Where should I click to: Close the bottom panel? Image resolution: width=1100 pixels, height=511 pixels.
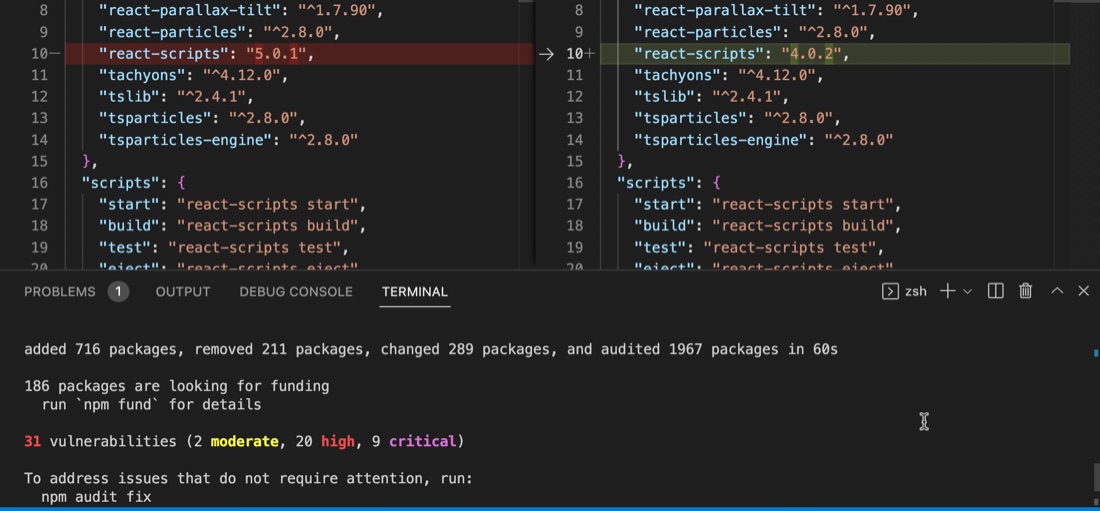pyautogui.click(x=1083, y=291)
